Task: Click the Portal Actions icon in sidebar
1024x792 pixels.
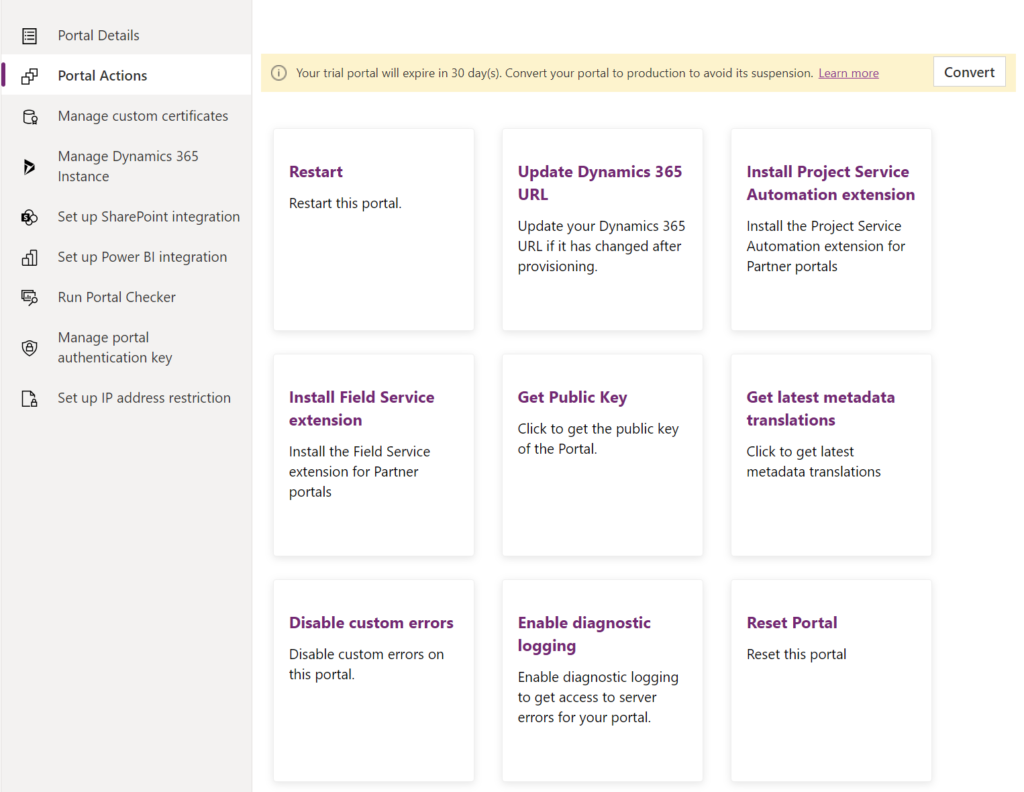Action: (29, 76)
